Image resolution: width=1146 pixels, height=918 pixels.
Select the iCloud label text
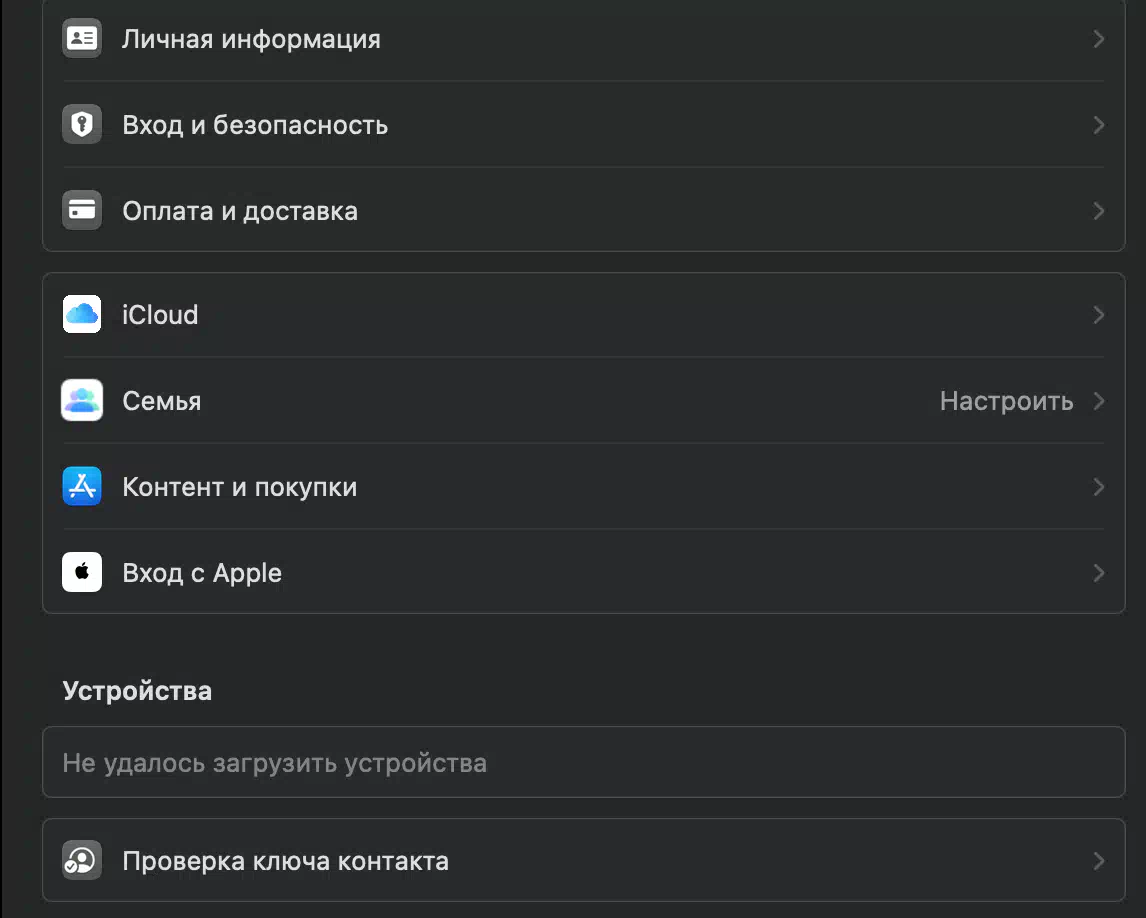[x=160, y=315]
